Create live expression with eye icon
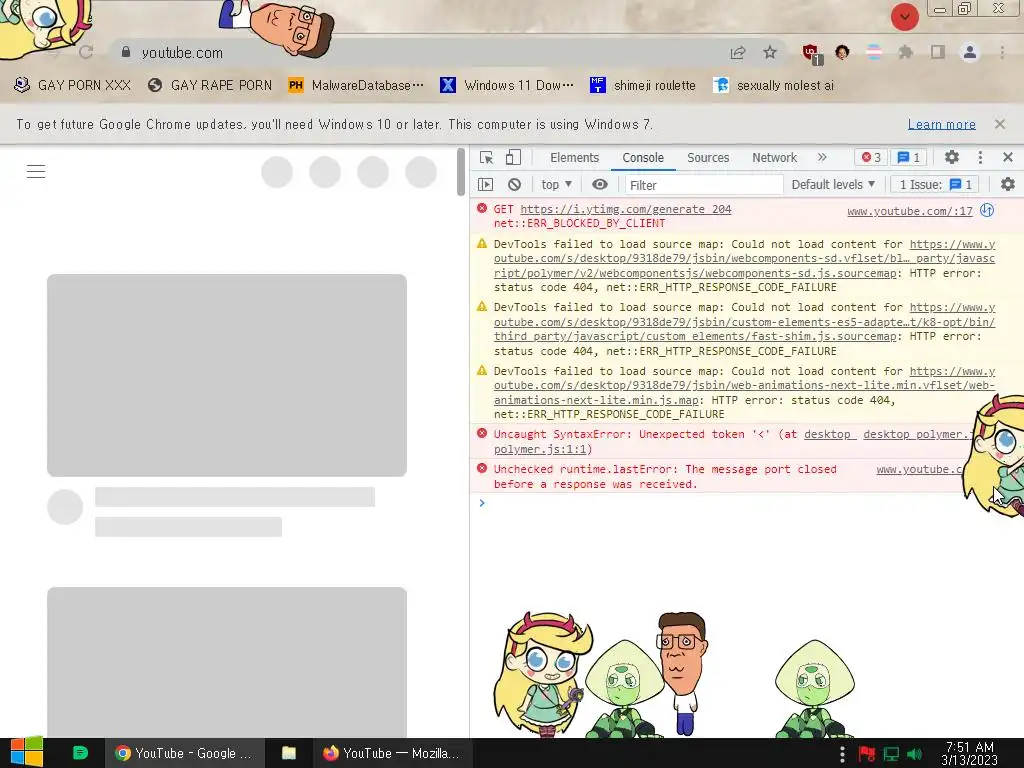The height and width of the screenshot is (768, 1024). [x=600, y=185]
